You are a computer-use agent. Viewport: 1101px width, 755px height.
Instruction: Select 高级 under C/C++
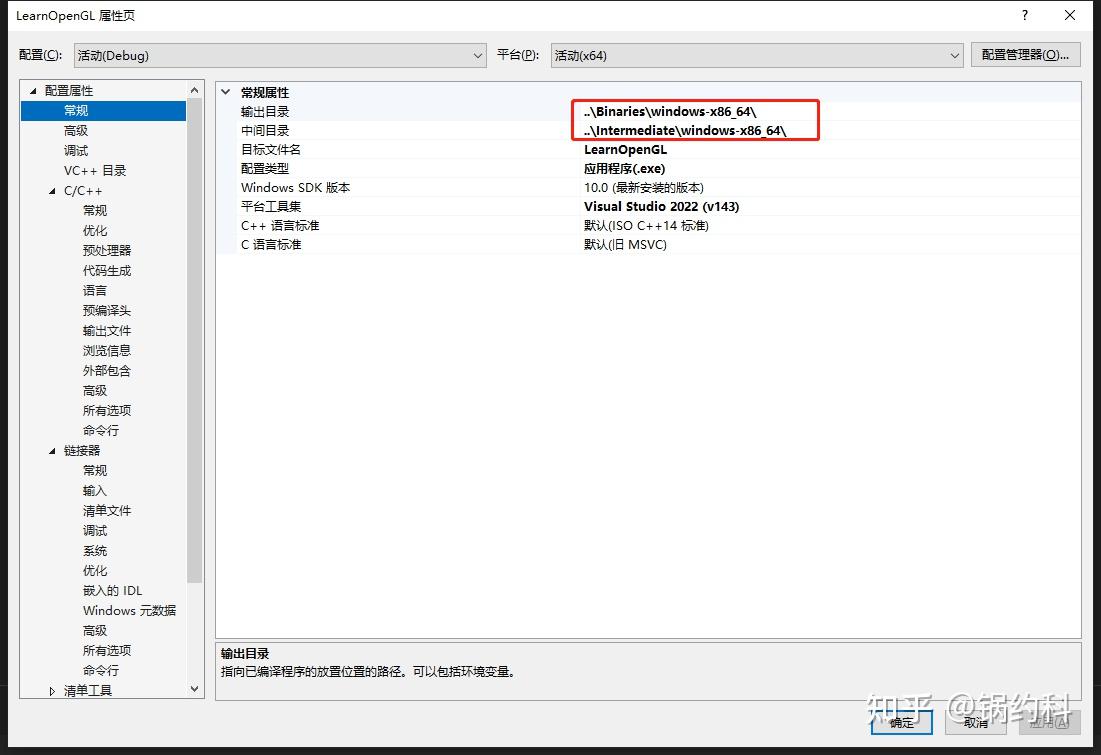pyautogui.click(x=95, y=390)
